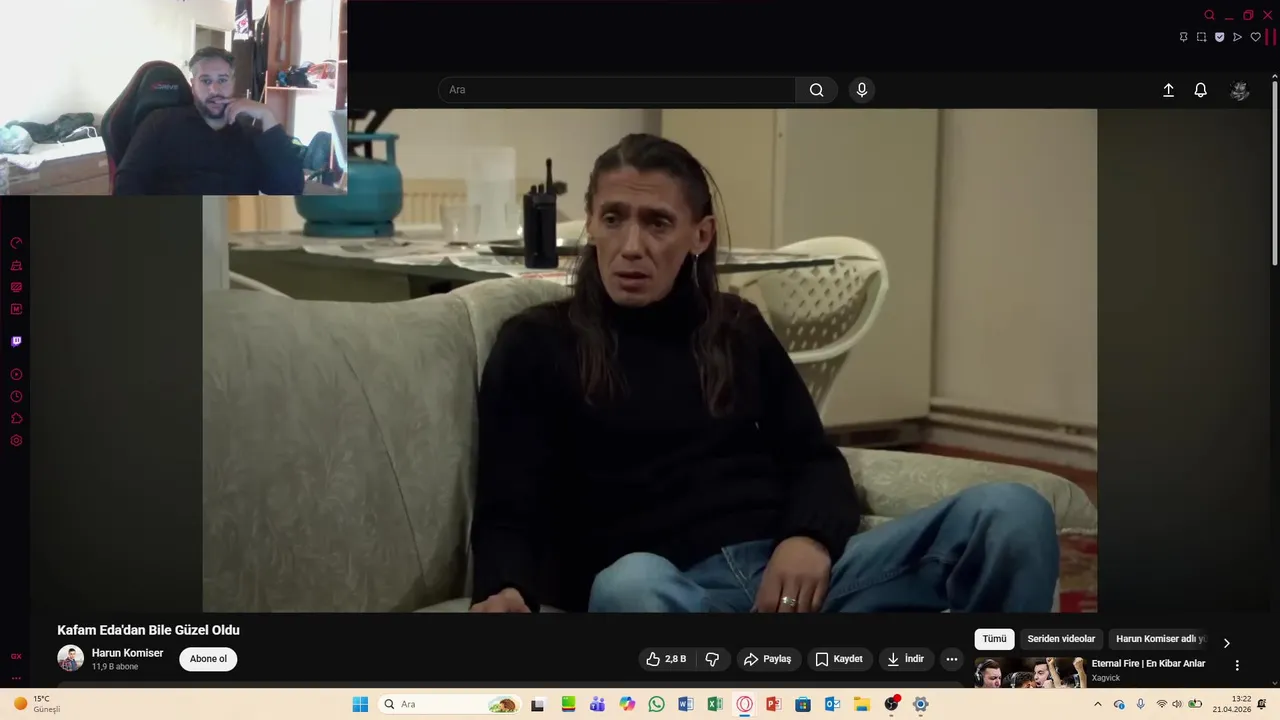Open Extensions cube icon in sidebar

point(16,418)
